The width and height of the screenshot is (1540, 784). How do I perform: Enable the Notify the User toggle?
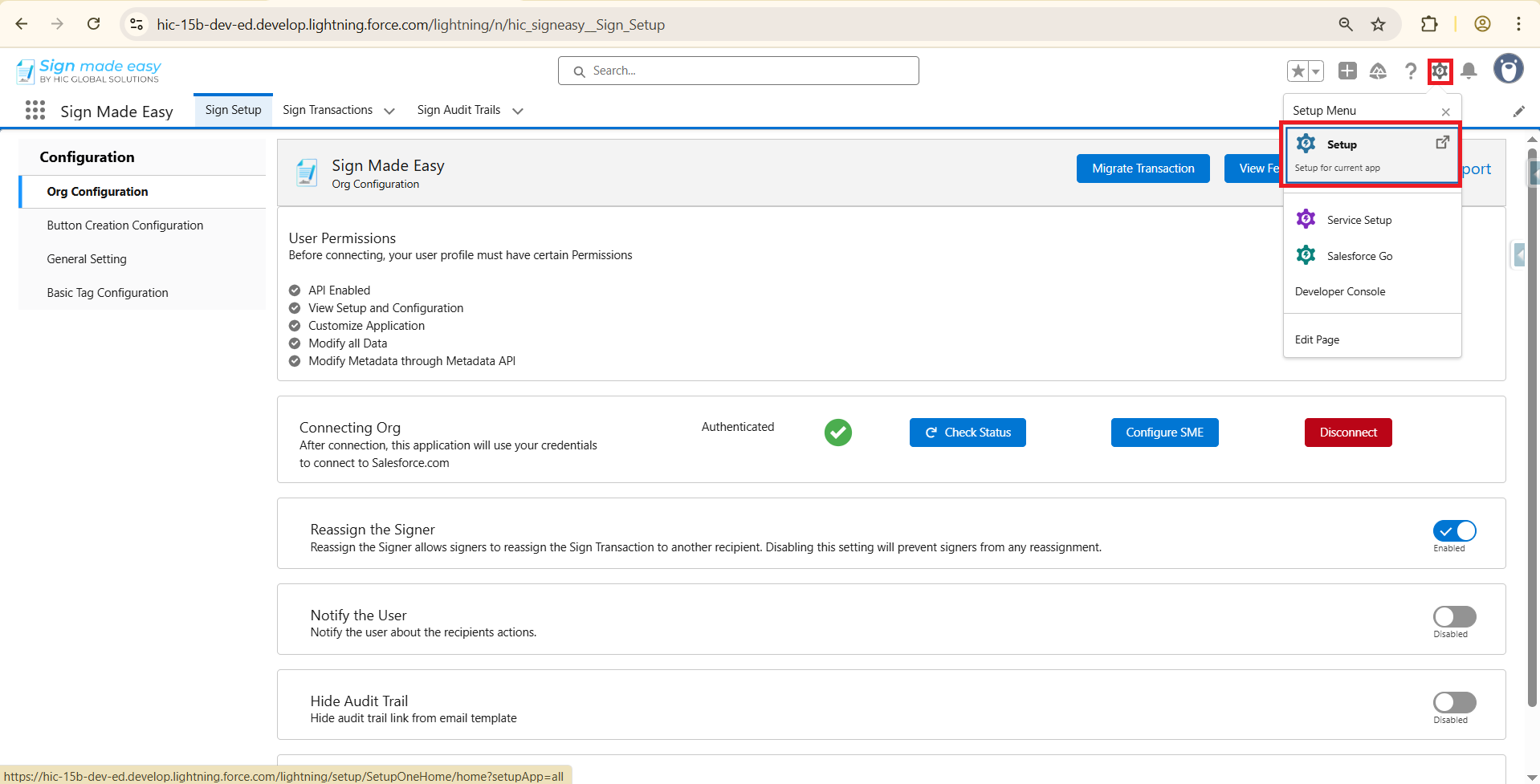coord(1454,617)
